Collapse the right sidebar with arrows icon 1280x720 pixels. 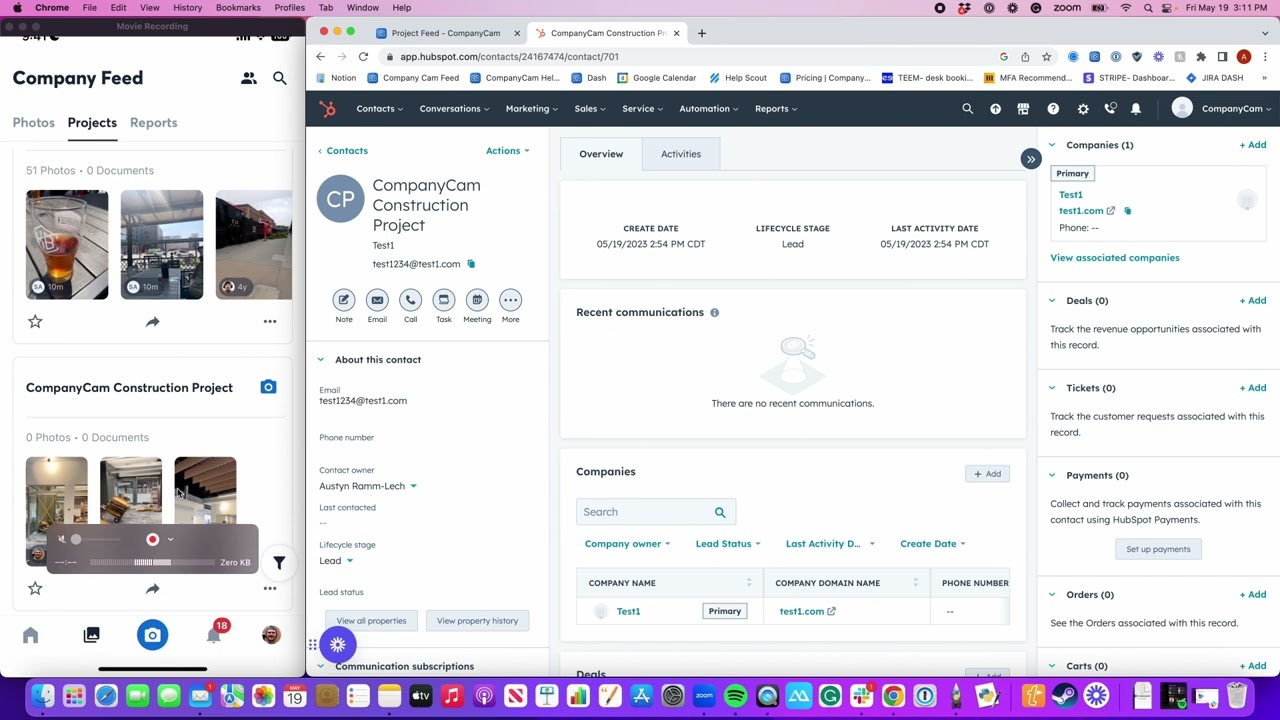coord(1031,159)
